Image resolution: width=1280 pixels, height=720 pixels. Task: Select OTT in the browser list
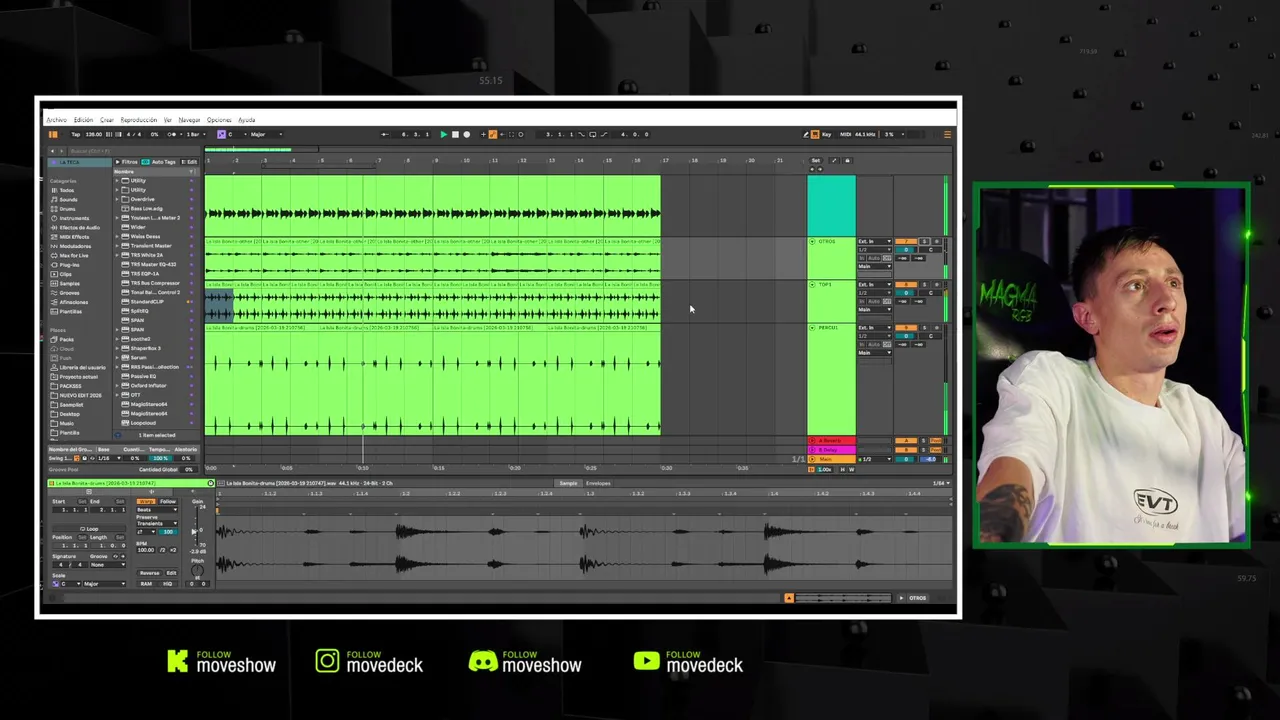click(x=136, y=395)
